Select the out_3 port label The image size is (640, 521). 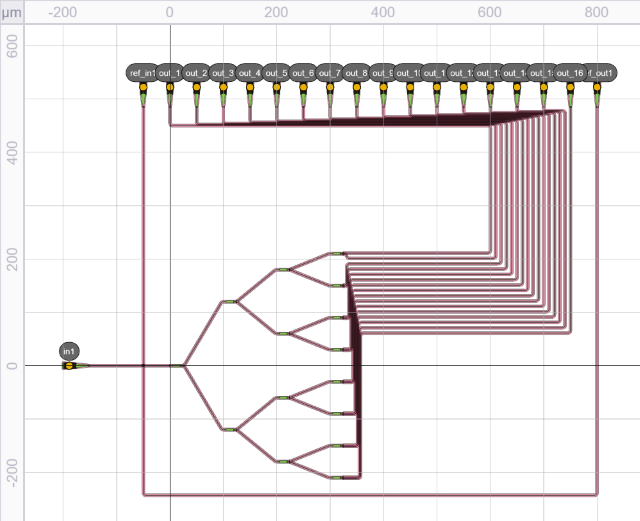[223, 73]
